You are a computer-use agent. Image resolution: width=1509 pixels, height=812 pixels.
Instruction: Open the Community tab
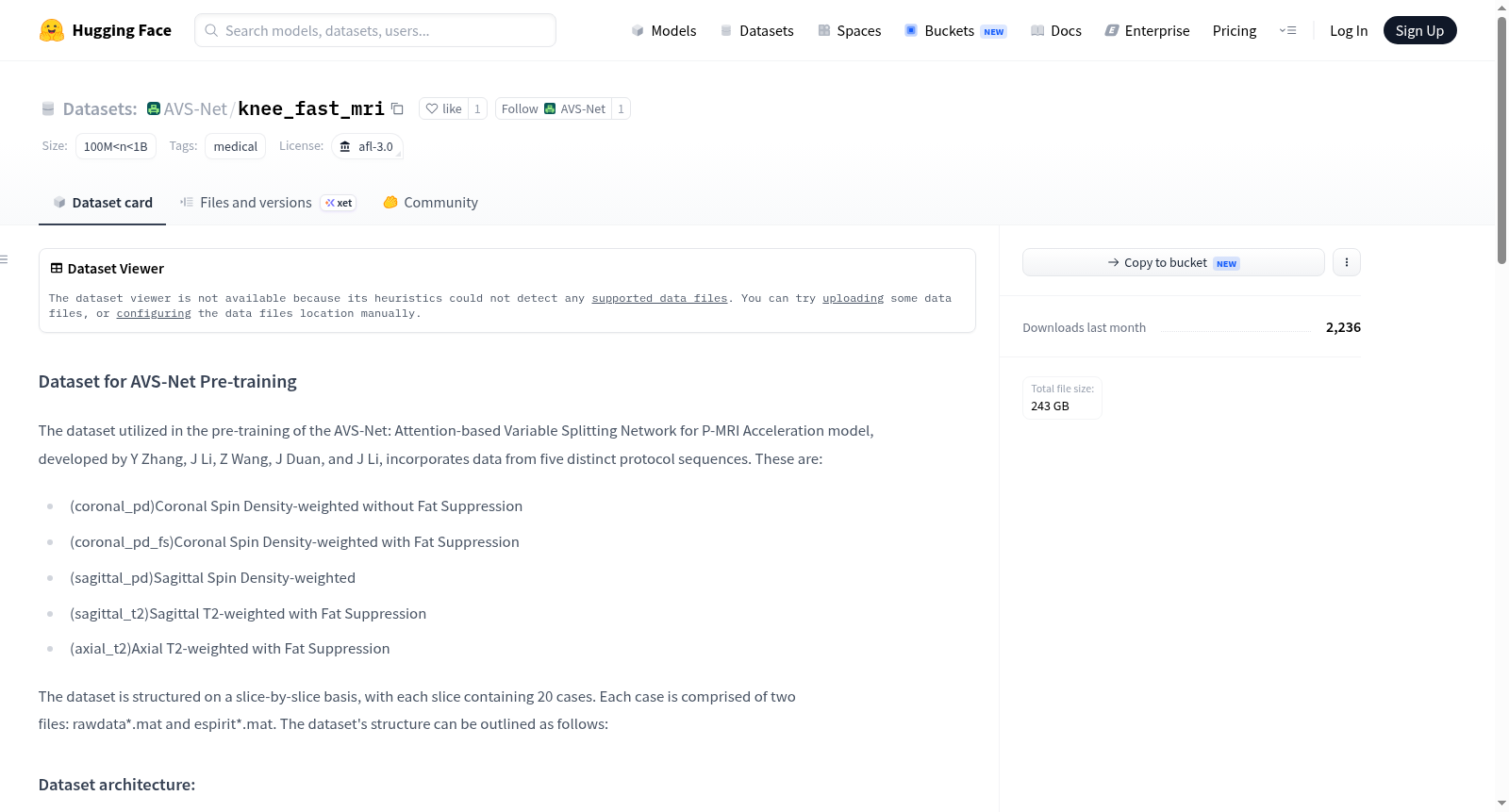(x=430, y=203)
